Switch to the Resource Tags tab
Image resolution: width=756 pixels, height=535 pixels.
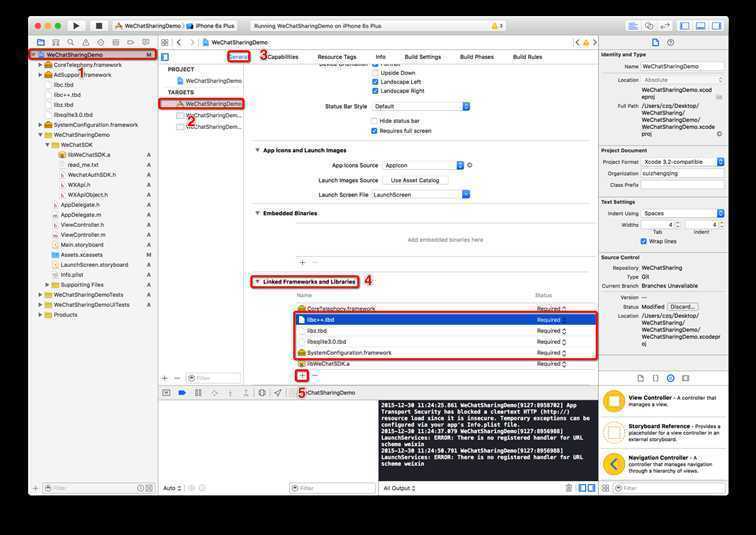pyautogui.click(x=337, y=57)
